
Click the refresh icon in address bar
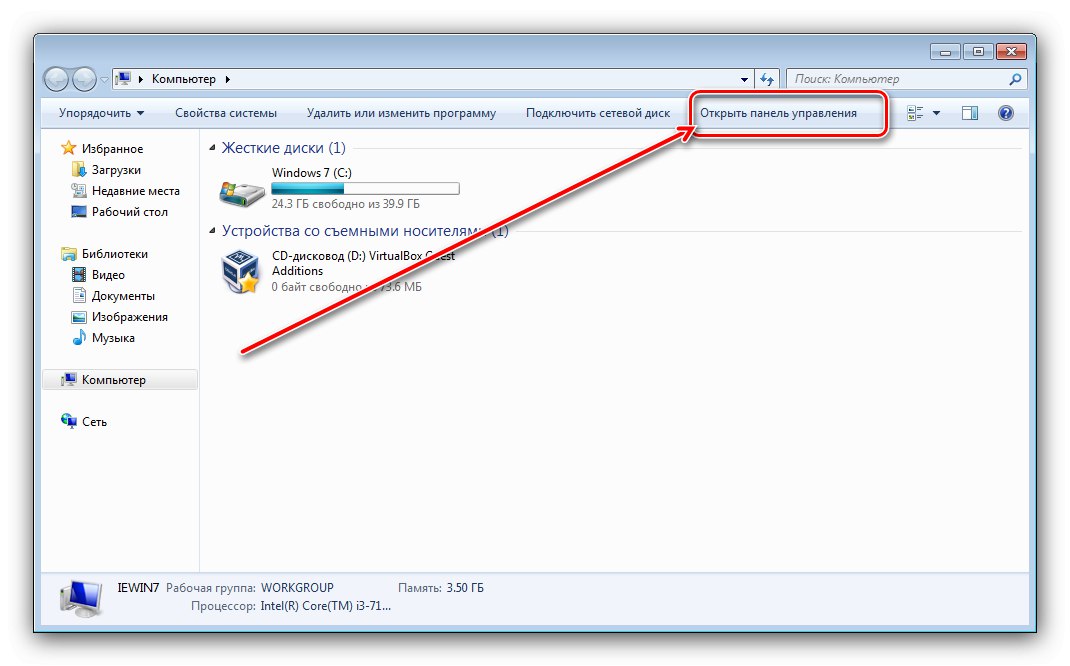(x=766, y=79)
